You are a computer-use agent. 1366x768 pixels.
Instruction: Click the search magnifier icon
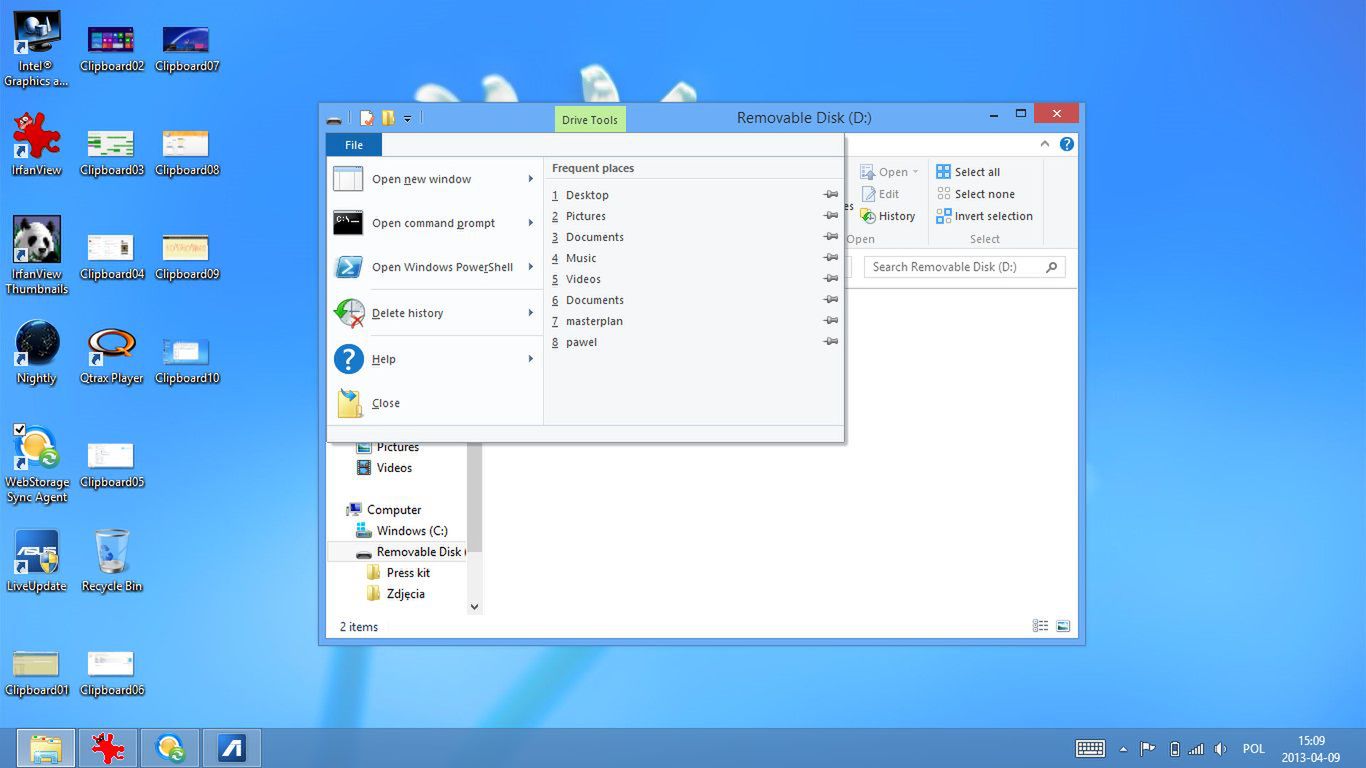[x=1051, y=267]
